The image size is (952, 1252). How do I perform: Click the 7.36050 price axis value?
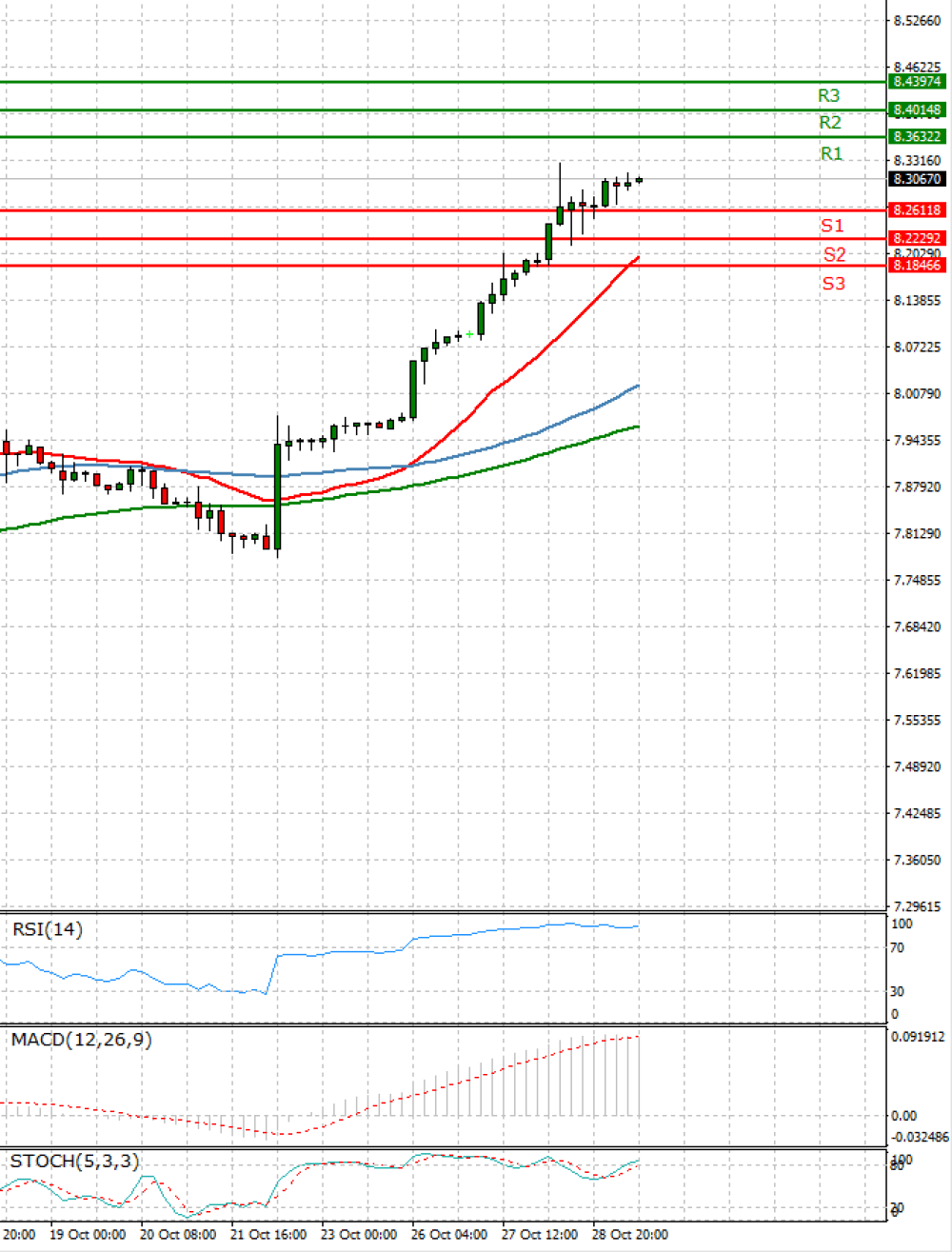tap(918, 860)
